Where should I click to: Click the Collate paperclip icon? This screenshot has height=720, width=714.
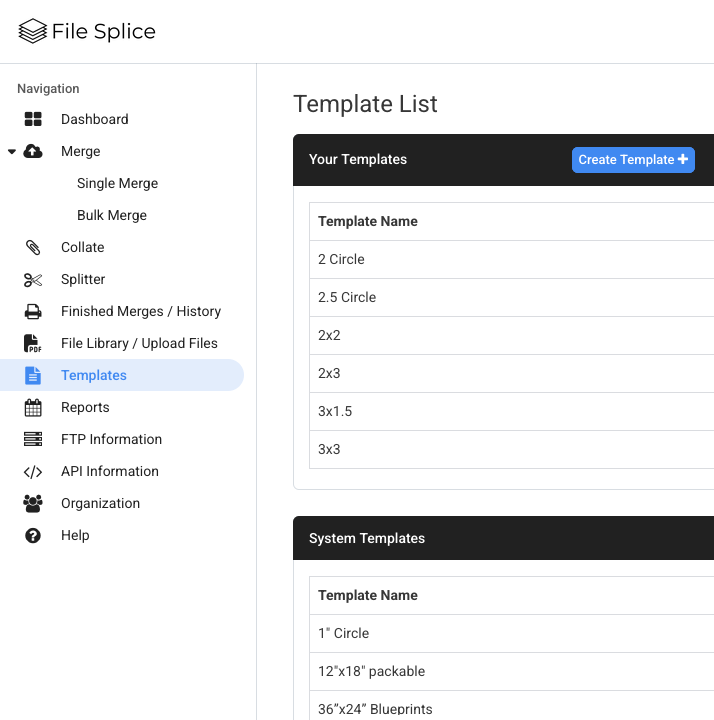tap(33, 248)
